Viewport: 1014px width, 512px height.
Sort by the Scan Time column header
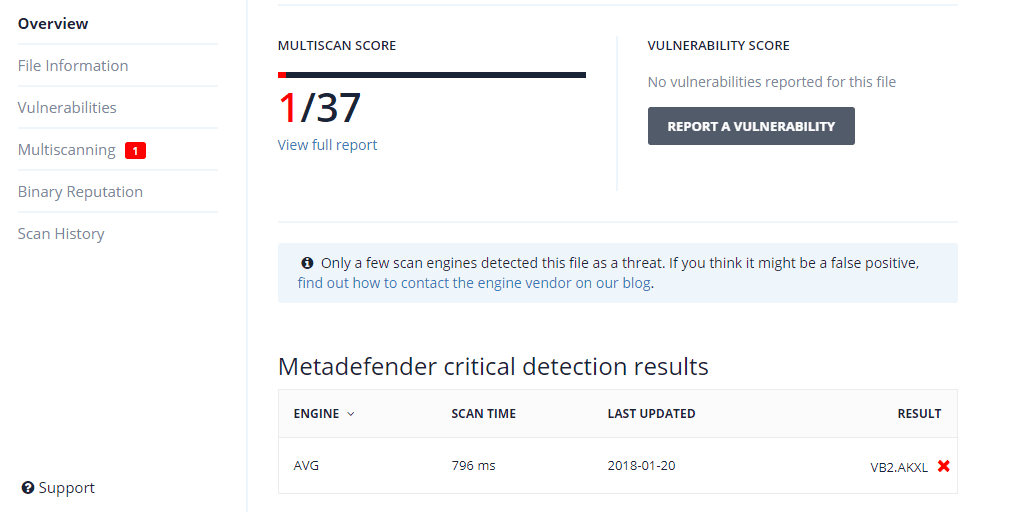pos(481,414)
